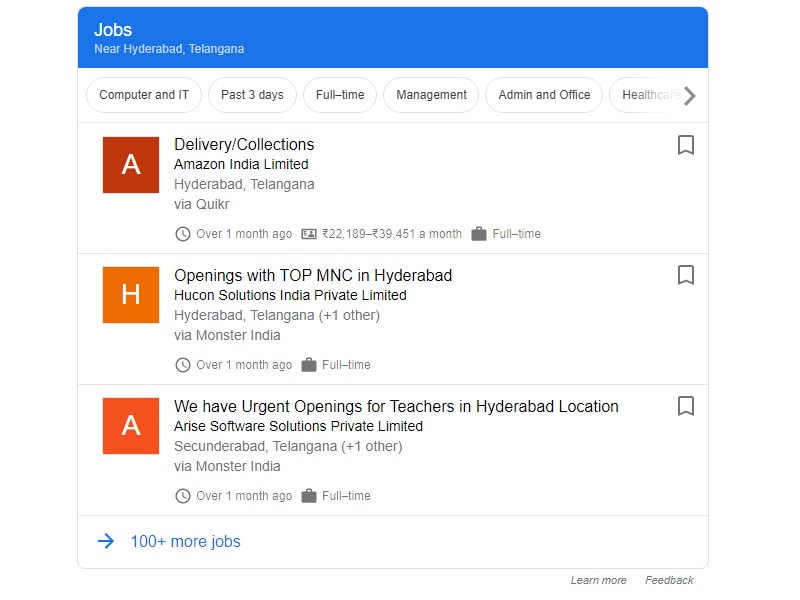Open the Delivery/Collections job title
Image resolution: width=800 pixels, height=600 pixels.
pos(244,144)
